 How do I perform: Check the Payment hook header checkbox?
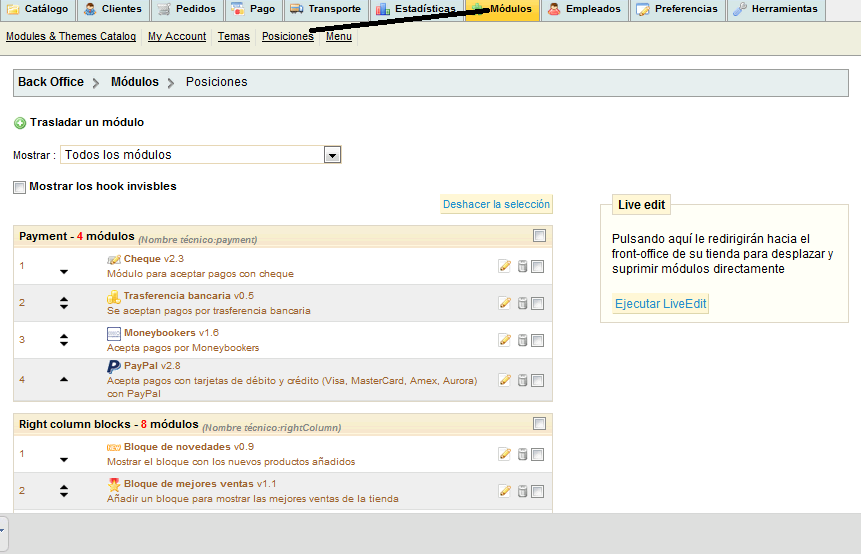(539, 236)
